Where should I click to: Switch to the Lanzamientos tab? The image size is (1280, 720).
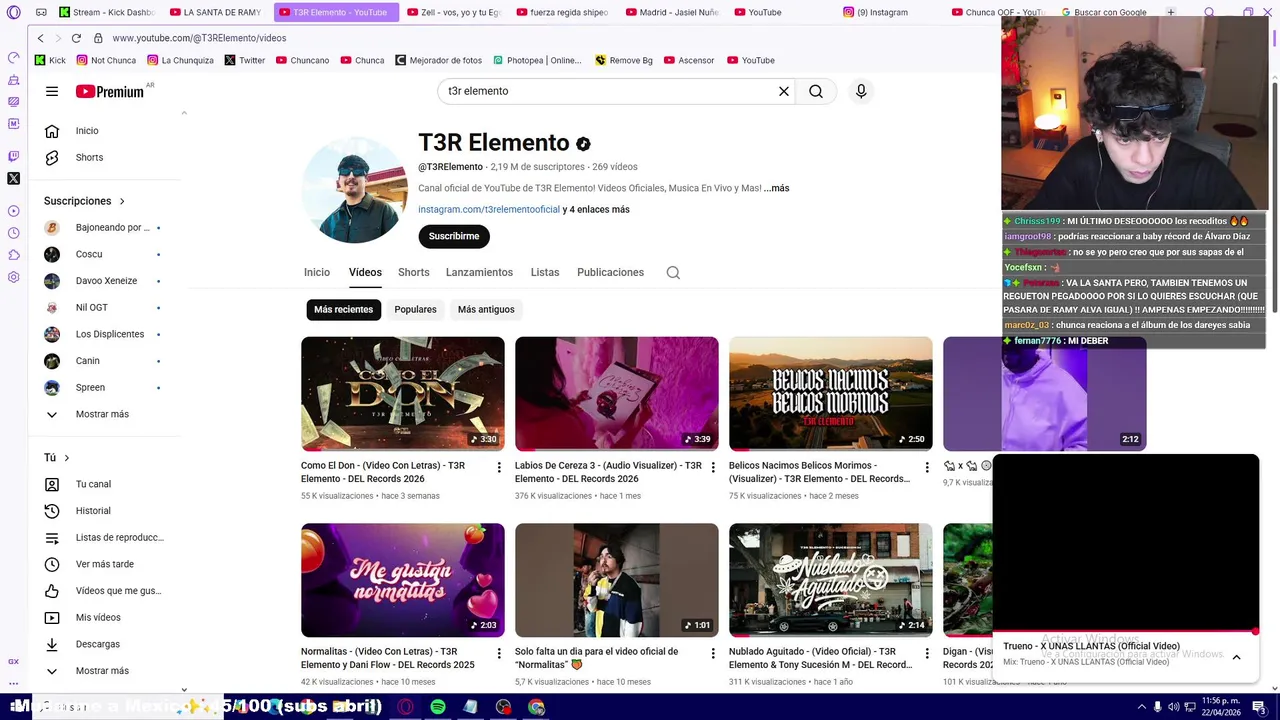pos(479,272)
